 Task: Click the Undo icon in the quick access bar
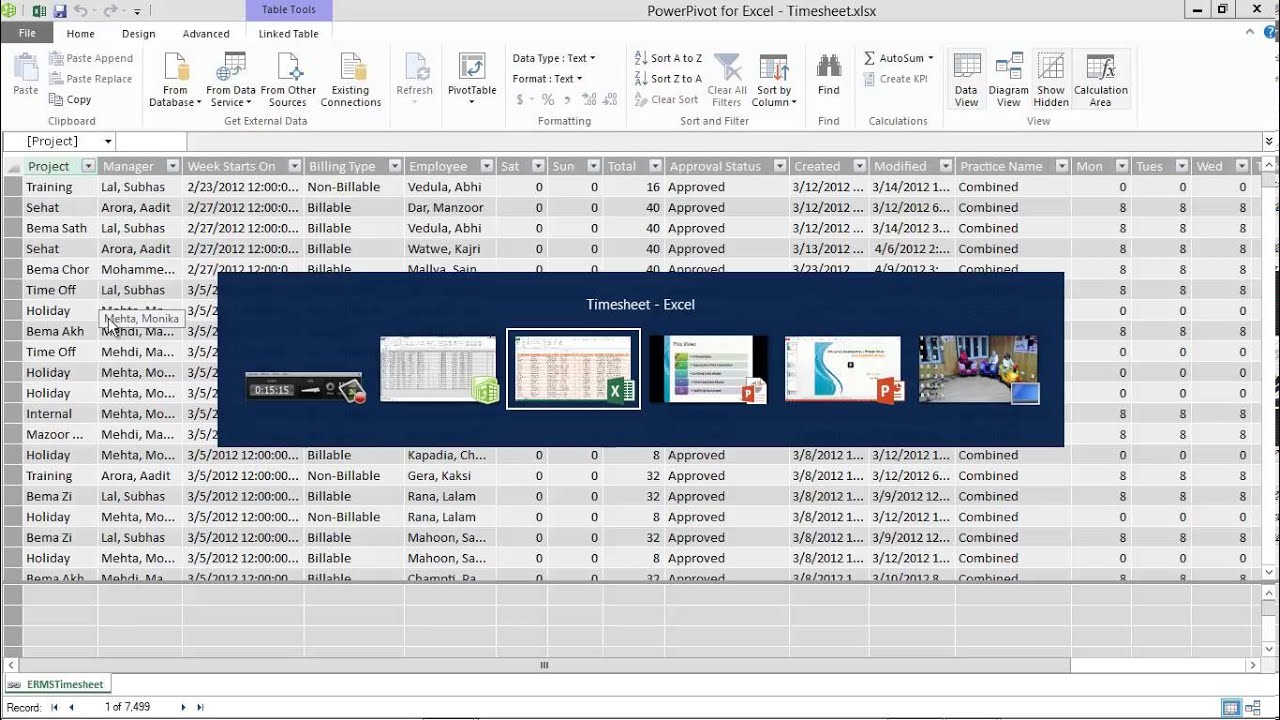tap(82, 11)
